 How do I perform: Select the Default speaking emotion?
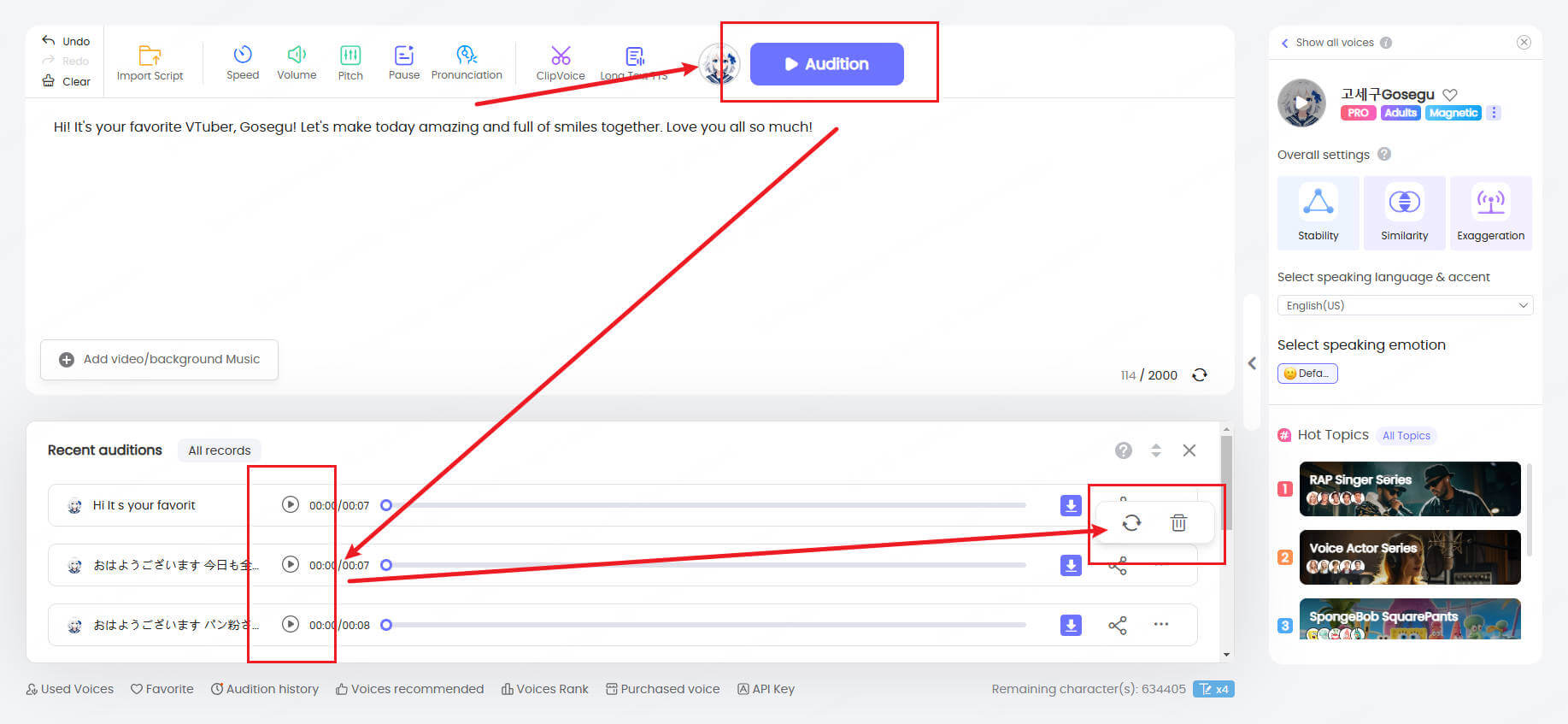point(1307,374)
